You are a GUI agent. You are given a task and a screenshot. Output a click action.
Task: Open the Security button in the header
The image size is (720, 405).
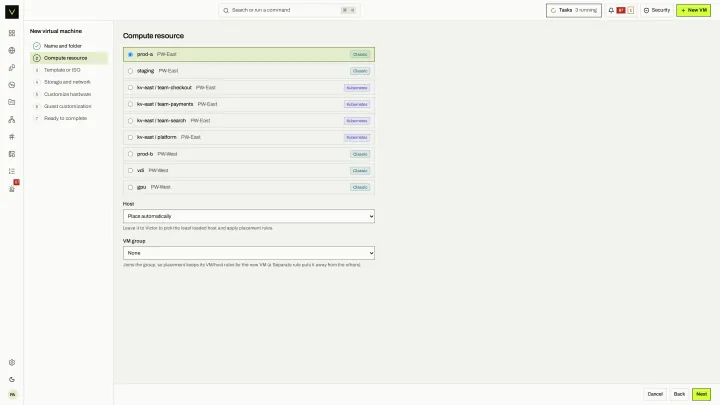pos(657,10)
